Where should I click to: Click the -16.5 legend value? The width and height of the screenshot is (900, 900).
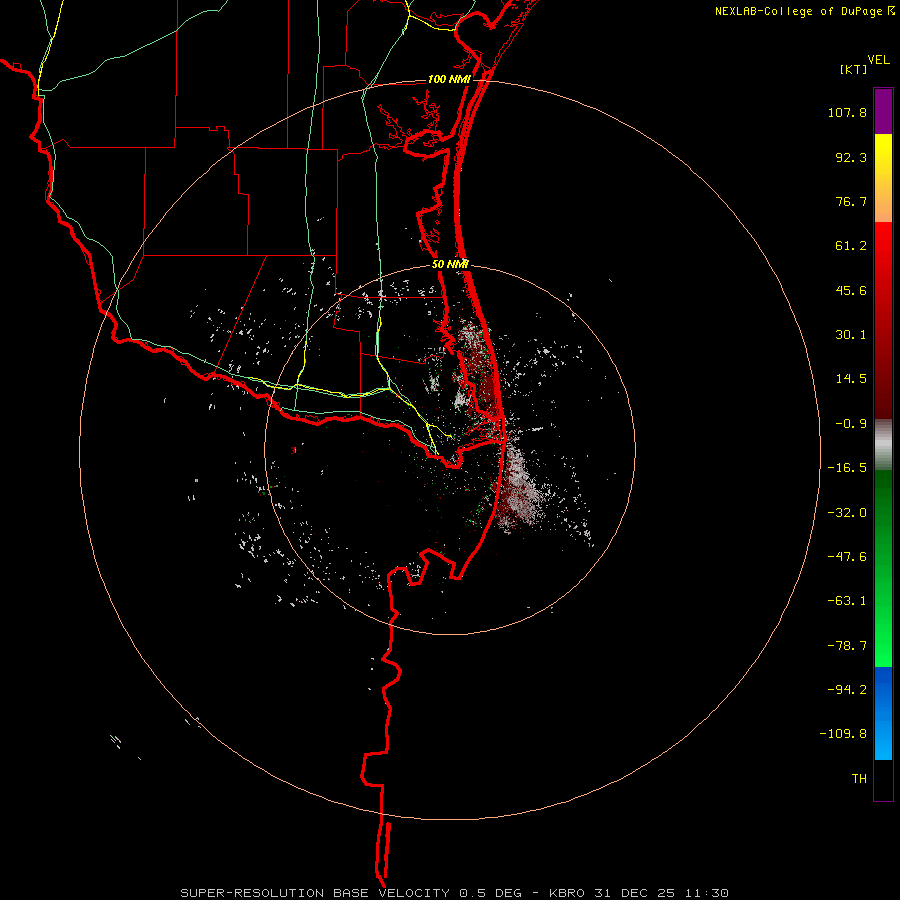click(x=847, y=468)
